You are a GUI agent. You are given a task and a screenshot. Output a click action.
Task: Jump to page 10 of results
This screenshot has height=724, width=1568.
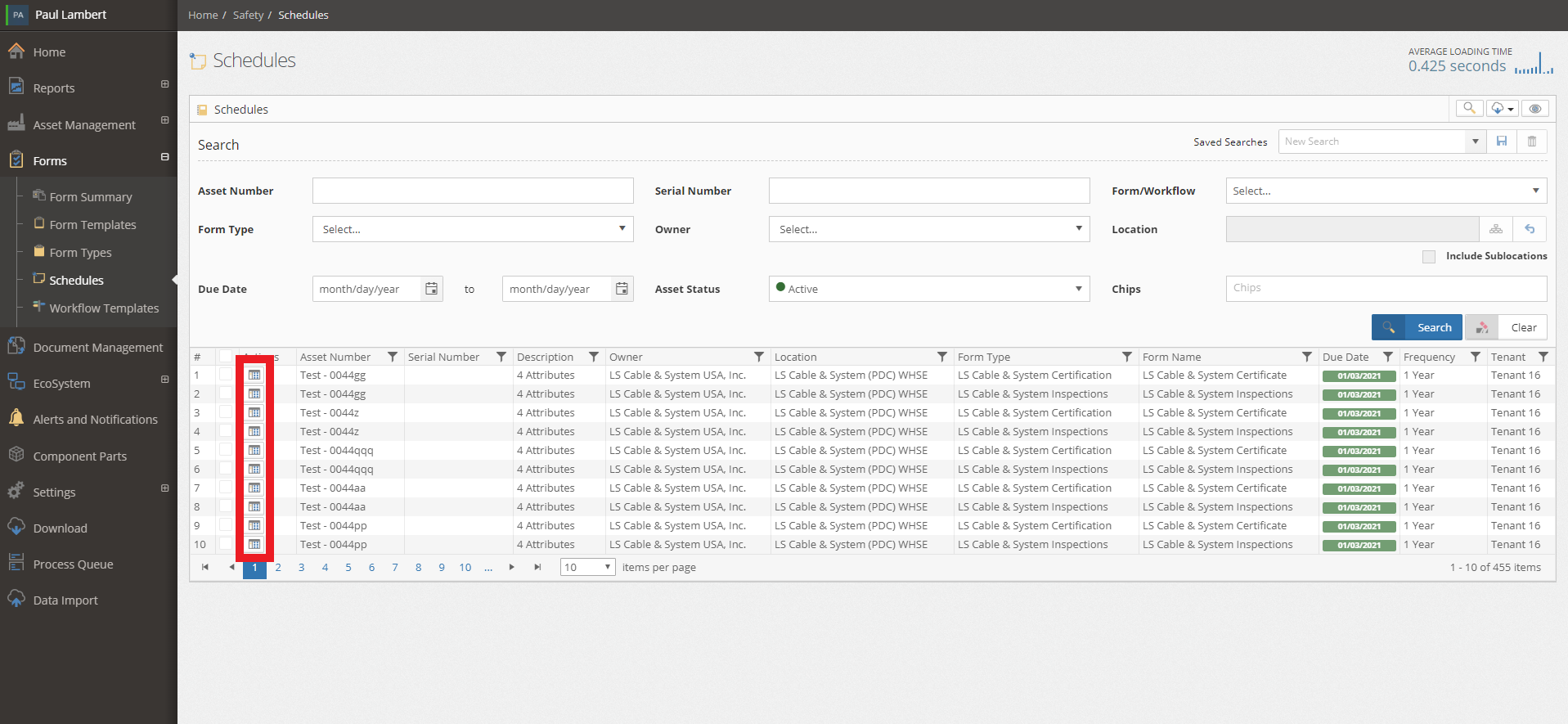(x=465, y=567)
